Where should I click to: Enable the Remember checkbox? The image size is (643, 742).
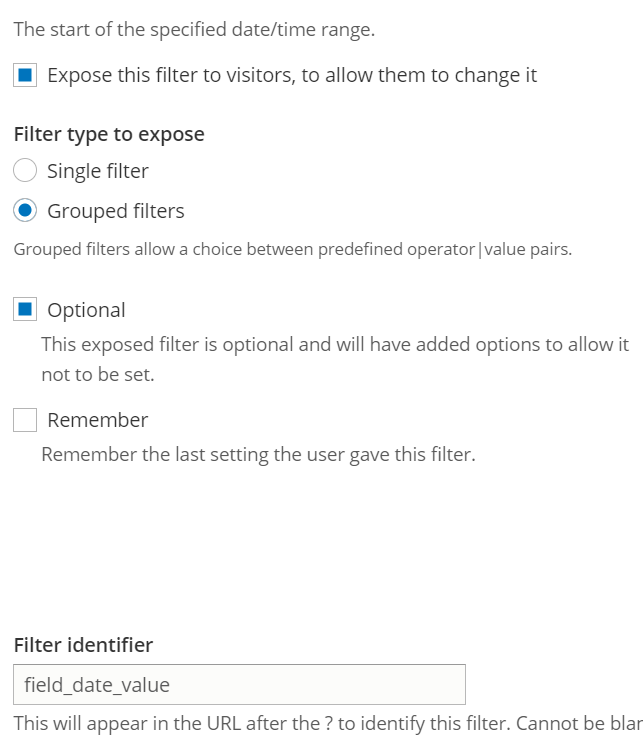25,420
